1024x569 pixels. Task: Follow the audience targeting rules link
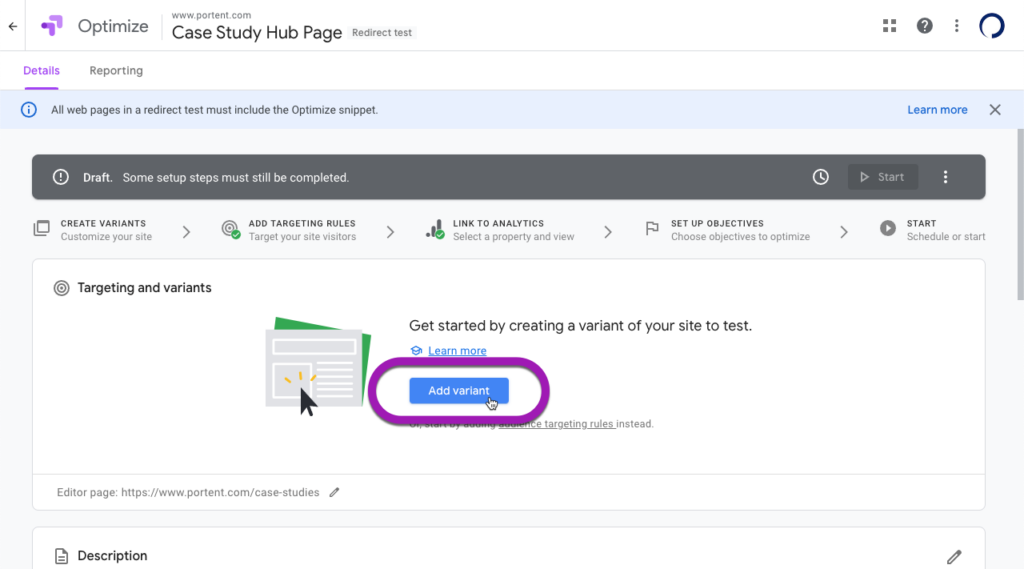[556, 424]
